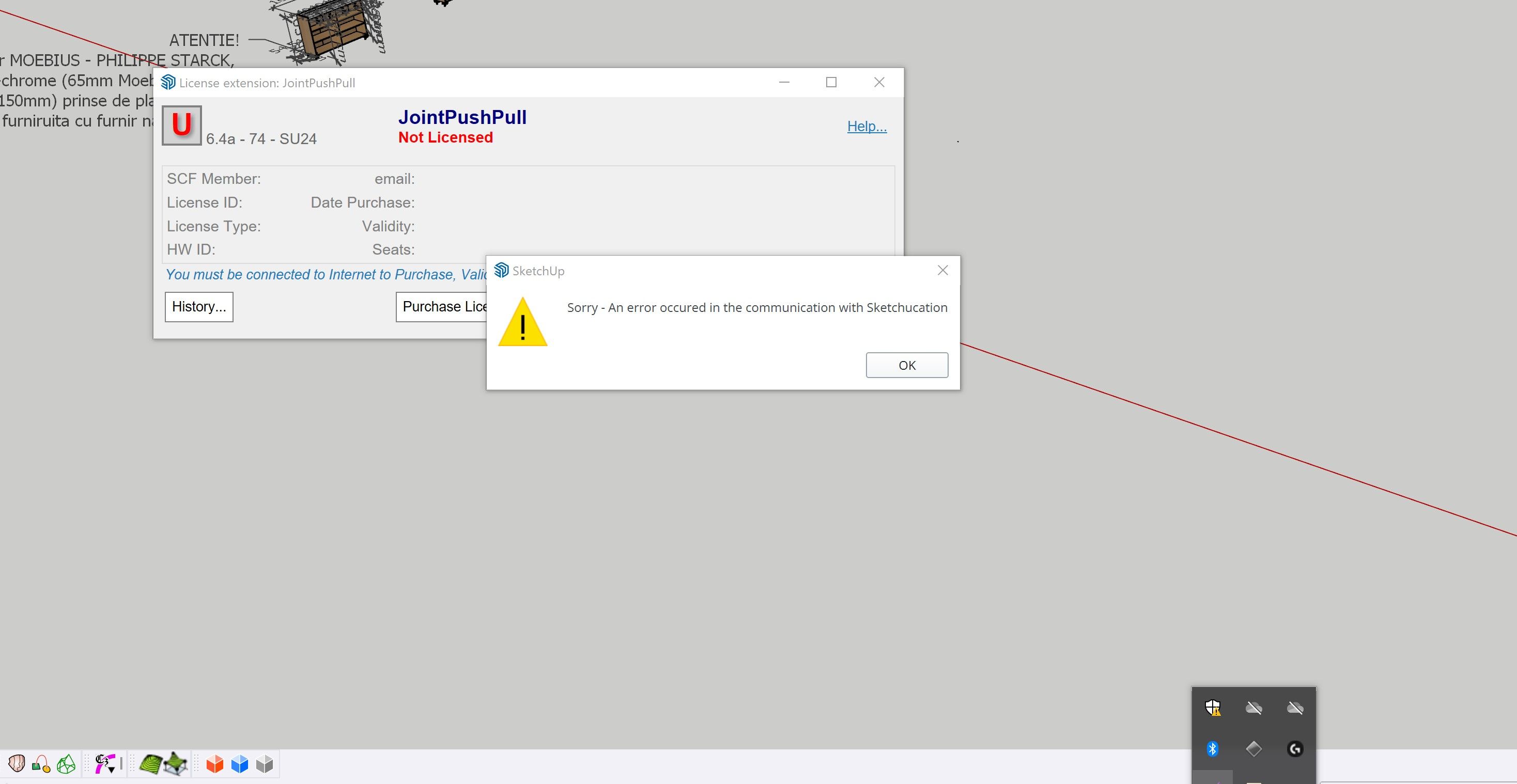The height and width of the screenshot is (784, 1517).
Task: Click the error message about Sketchucation communication
Action: [x=757, y=307]
